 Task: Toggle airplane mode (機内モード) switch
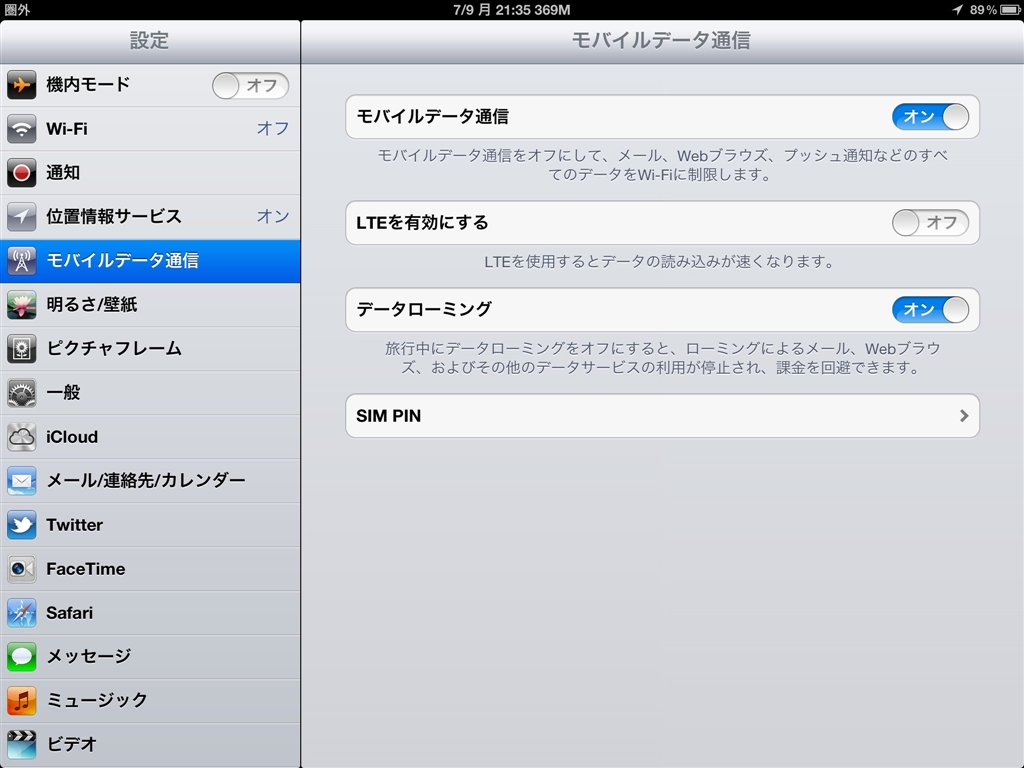pyautogui.click(x=250, y=86)
